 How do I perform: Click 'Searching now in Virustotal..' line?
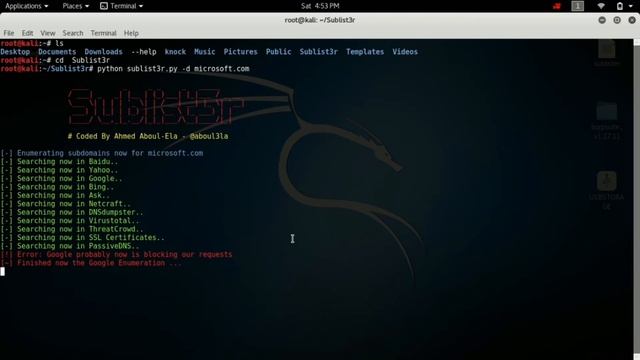pos(70,221)
